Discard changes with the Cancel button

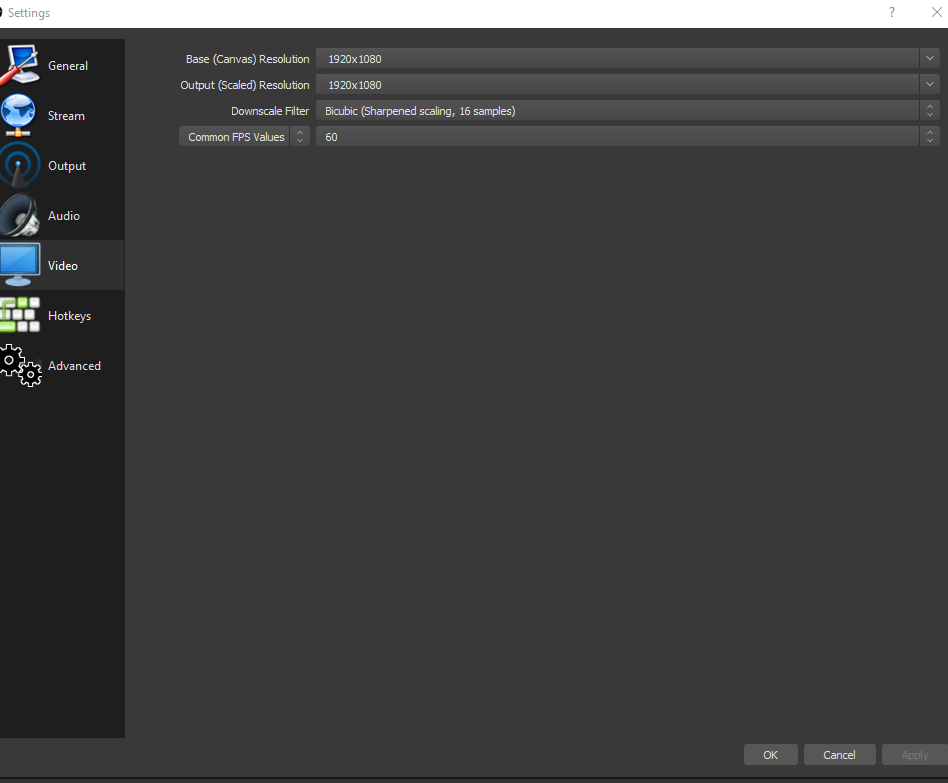coord(839,755)
